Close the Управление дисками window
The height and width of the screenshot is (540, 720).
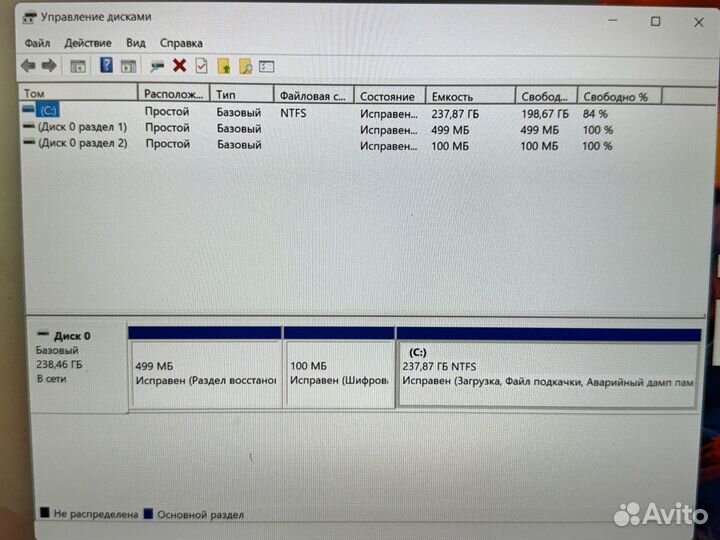698,22
